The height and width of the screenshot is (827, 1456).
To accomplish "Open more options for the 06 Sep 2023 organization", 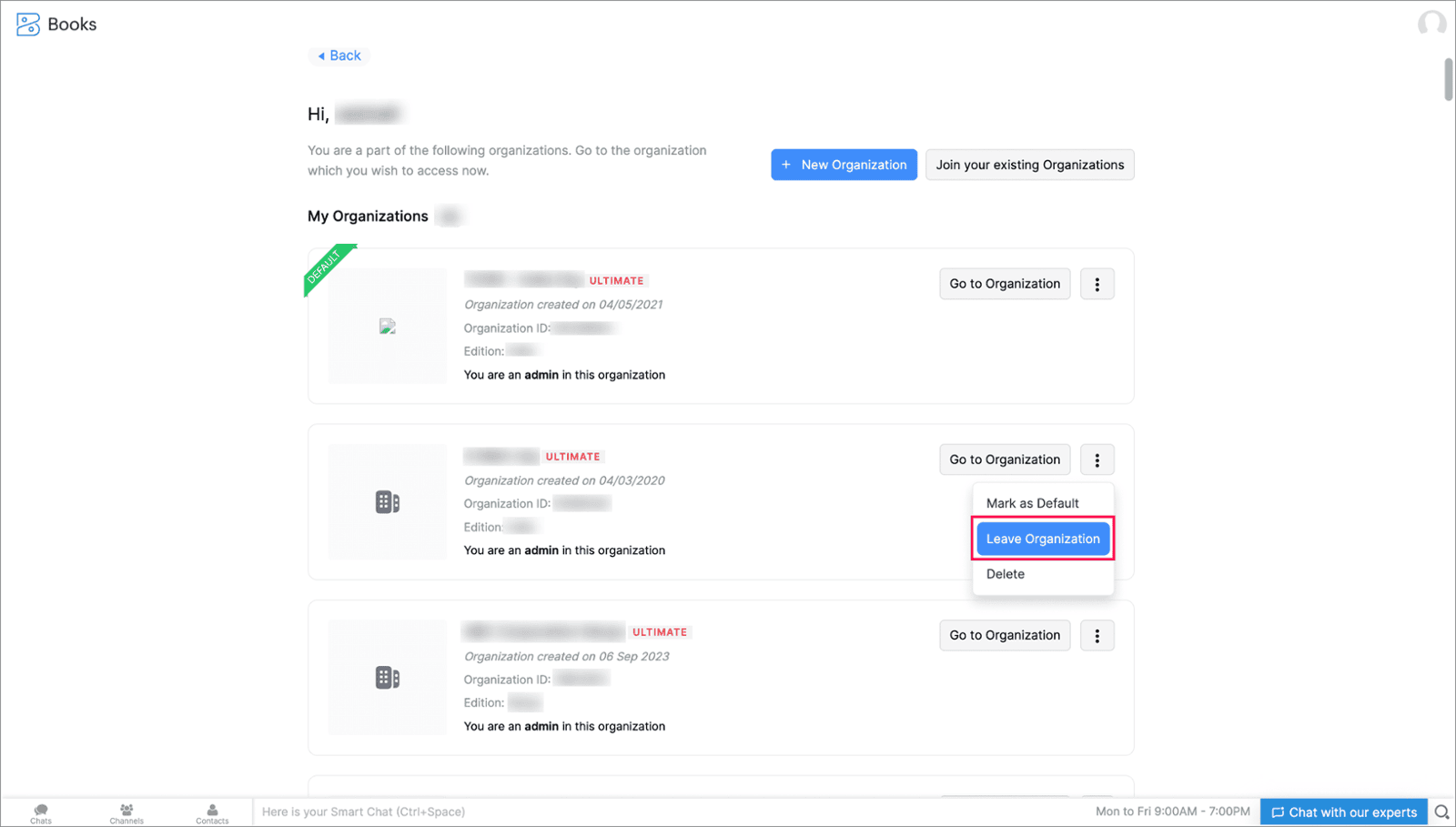I will tap(1097, 635).
